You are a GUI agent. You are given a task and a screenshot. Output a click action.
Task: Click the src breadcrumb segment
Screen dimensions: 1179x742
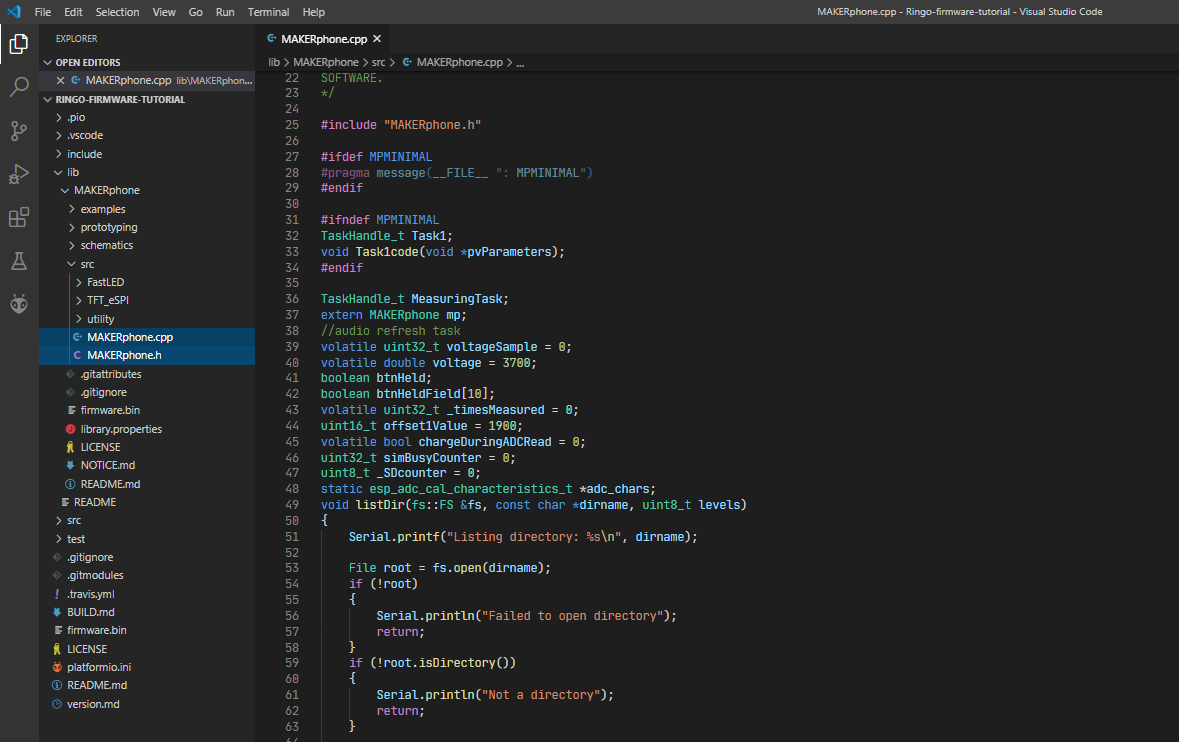(x=378, y=62)
